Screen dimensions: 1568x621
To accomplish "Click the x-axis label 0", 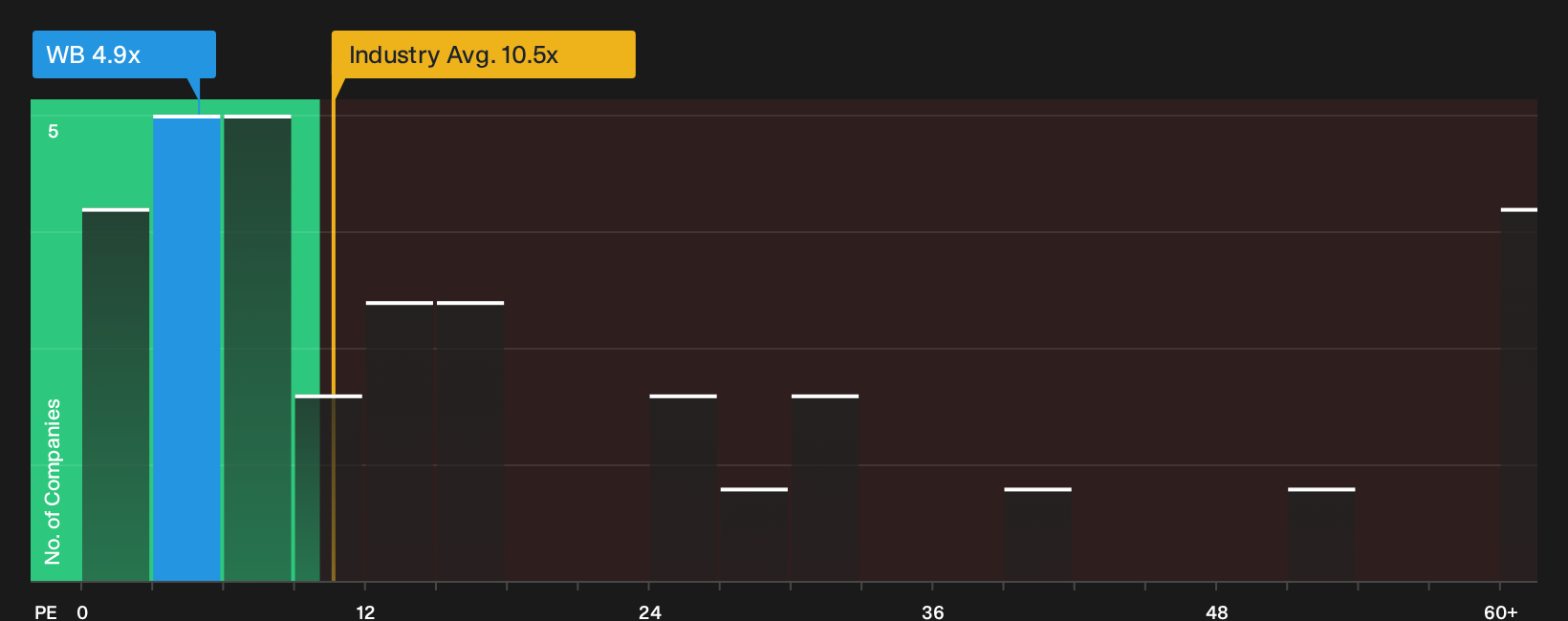I will (x=82, y=611).
